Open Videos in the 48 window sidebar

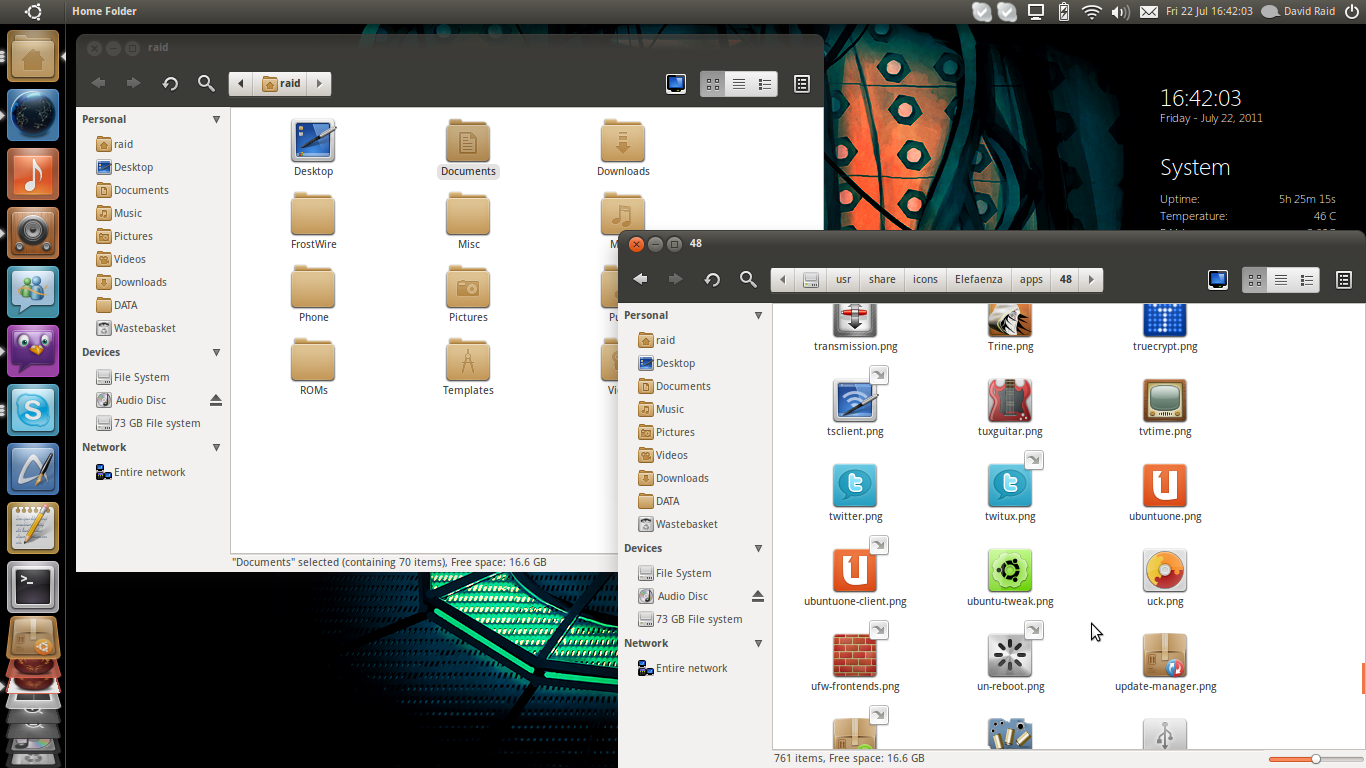672,455
